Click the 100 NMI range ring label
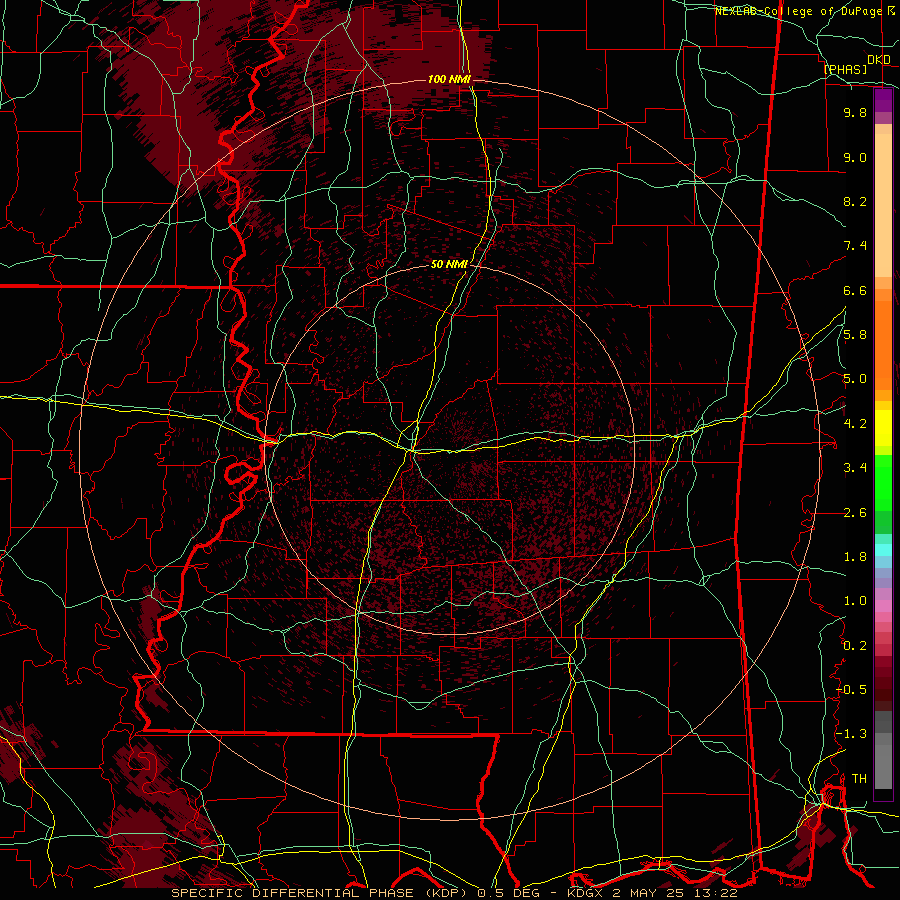This screenshot has height=900, width=900. coord(449,79)
